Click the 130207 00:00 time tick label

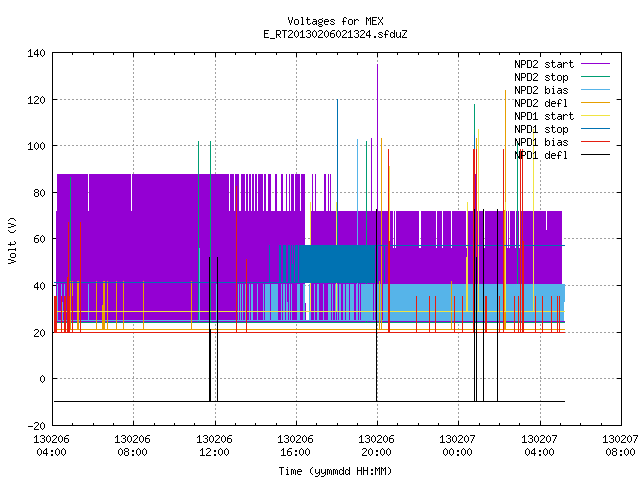pyautogui.click(x=457, y=446)
